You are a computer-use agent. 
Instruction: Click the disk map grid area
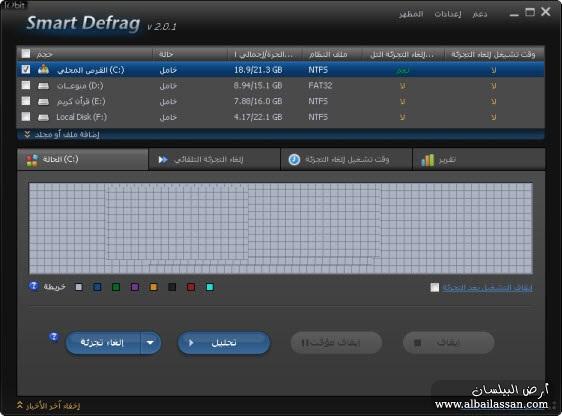coord(281,228)
